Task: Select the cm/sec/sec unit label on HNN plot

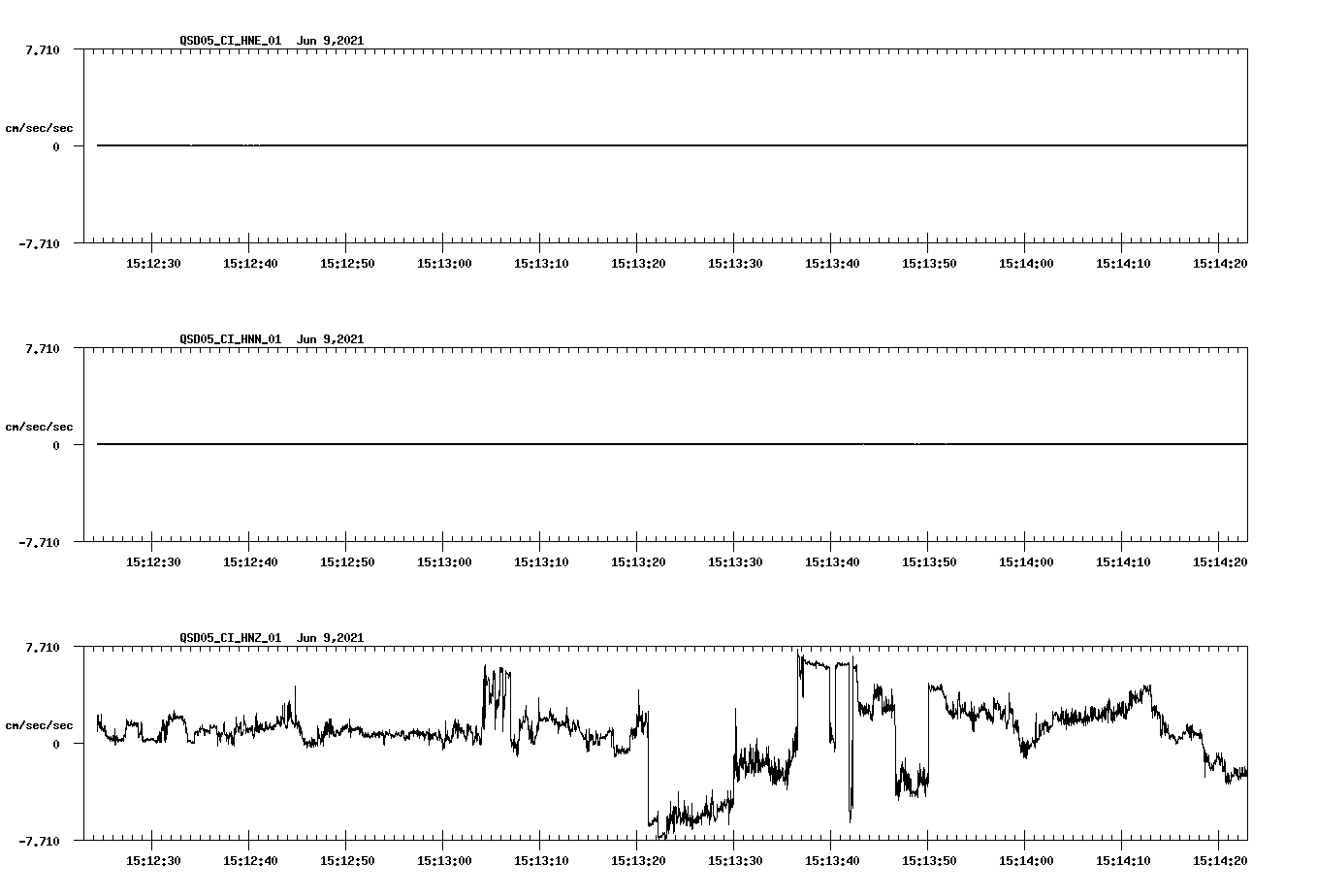Action: tap(39, 427)
